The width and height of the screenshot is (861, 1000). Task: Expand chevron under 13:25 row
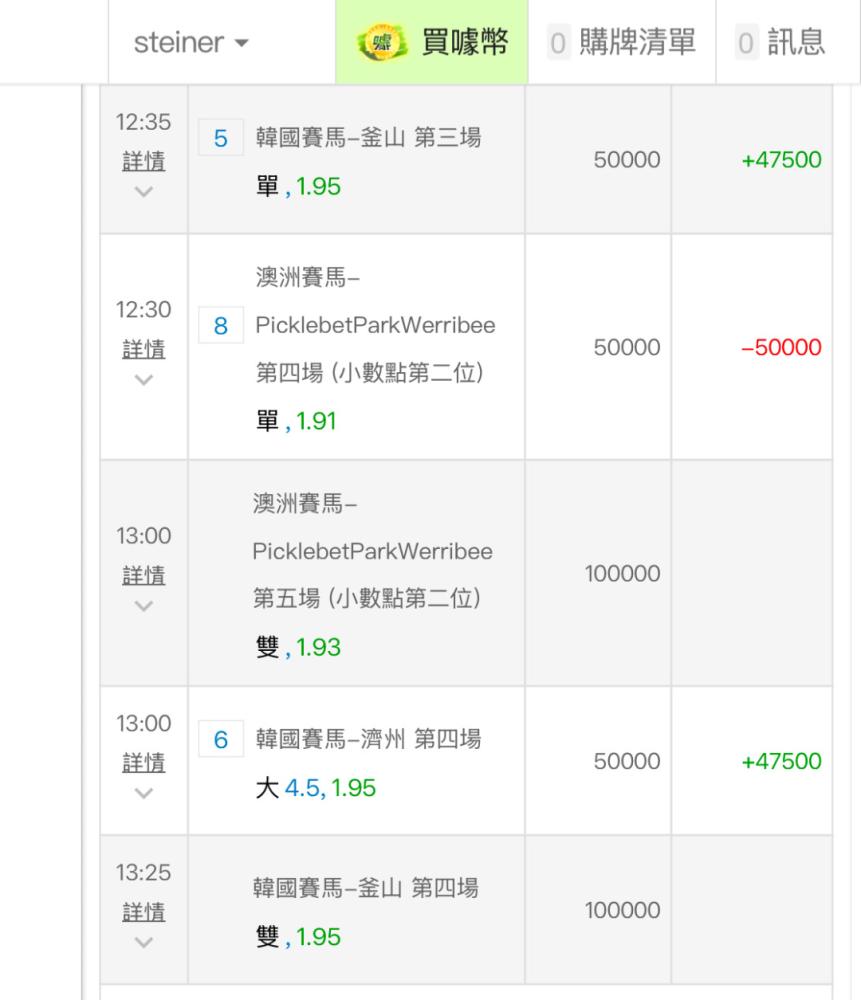point(143,943)
